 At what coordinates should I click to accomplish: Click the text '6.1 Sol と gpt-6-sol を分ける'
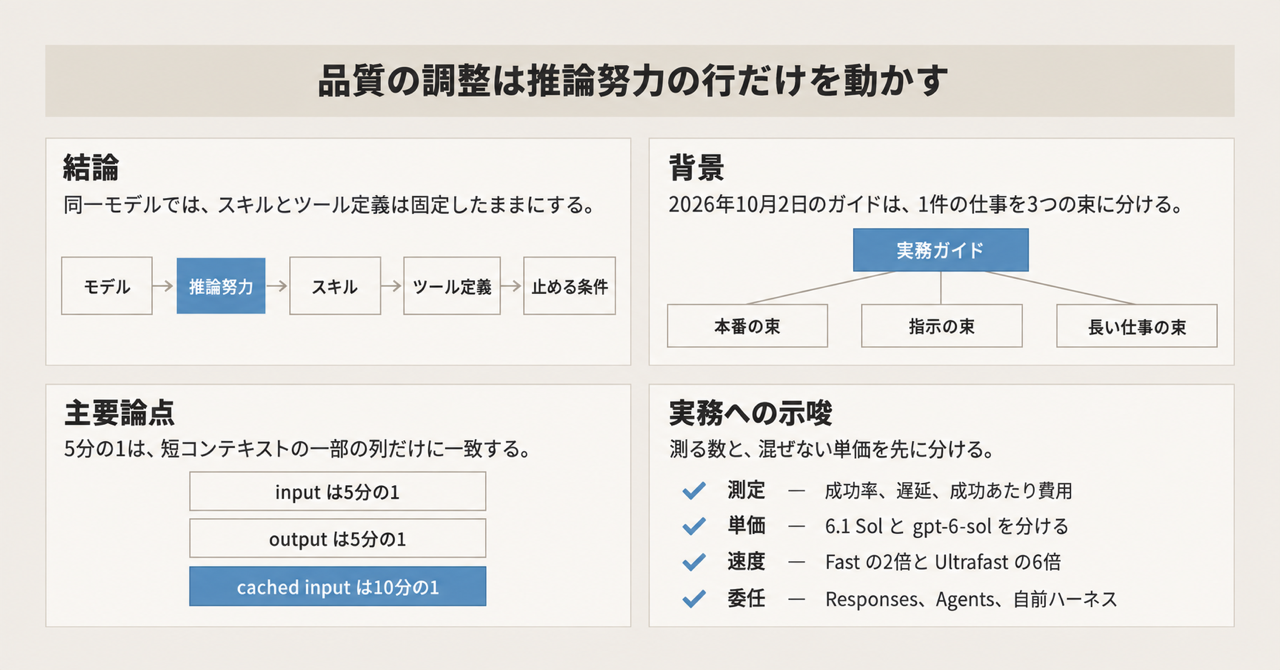[x=947, y=527]
